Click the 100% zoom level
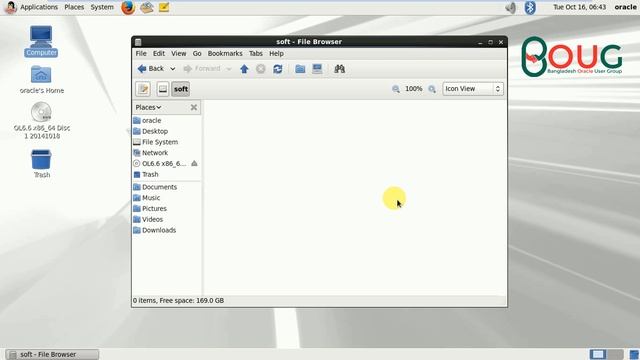Image resolution: width=640 pixels, height=360 pixels. (x=413, y=89)
